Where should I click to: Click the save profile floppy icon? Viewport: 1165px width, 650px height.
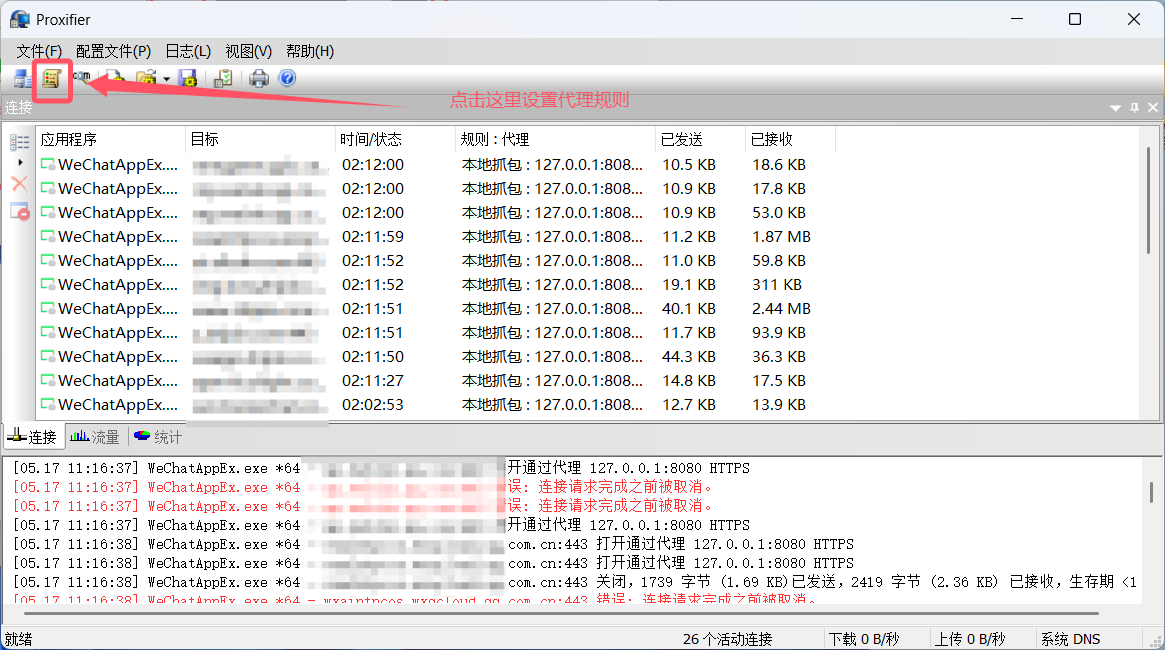[x=187, y=78]
